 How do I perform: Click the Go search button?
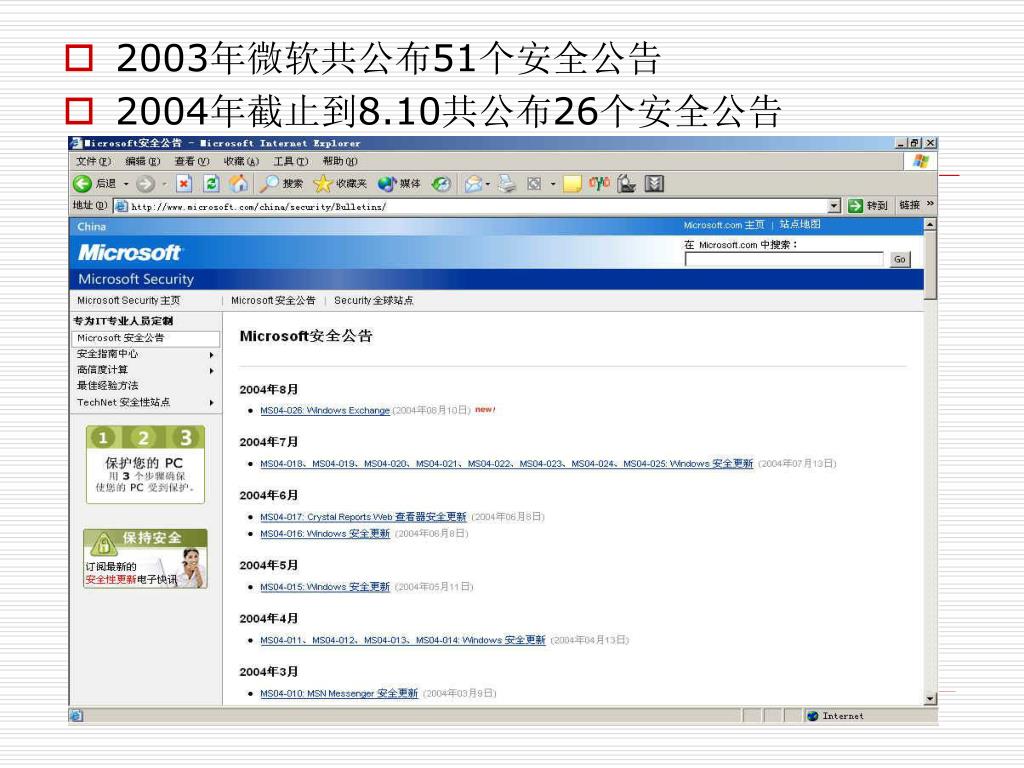[x=899, y=259]
